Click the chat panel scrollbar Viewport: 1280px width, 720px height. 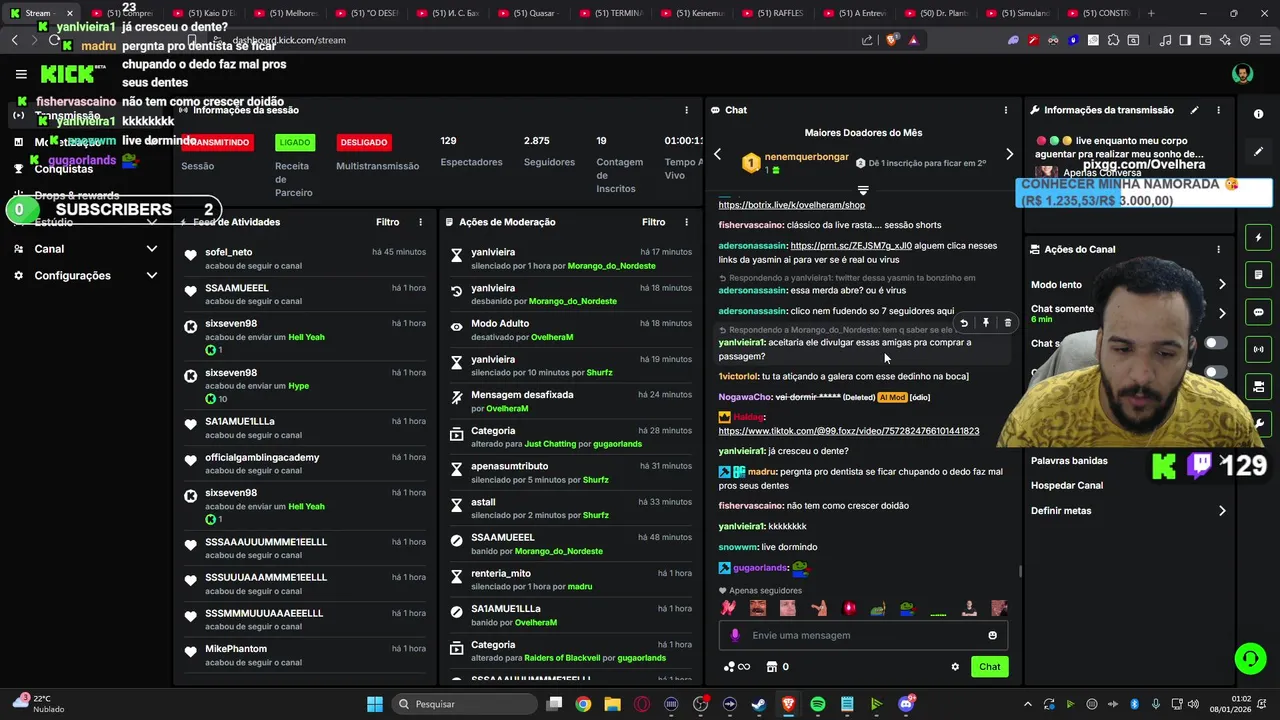[x=1019, y=570]
